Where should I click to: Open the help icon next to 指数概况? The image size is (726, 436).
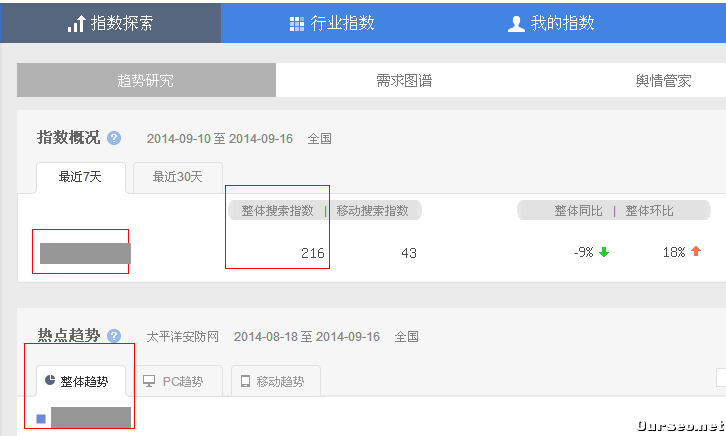[114, 138]
